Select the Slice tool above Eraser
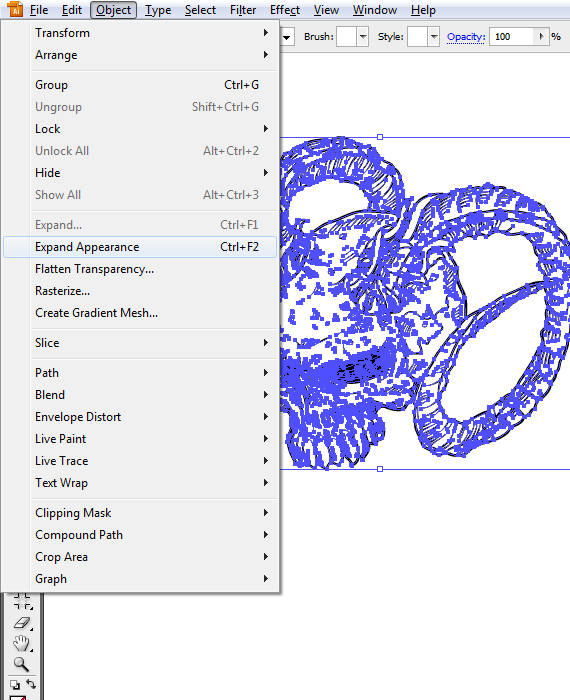This screenshot has width=570, height=700. (x=22, y=601)
